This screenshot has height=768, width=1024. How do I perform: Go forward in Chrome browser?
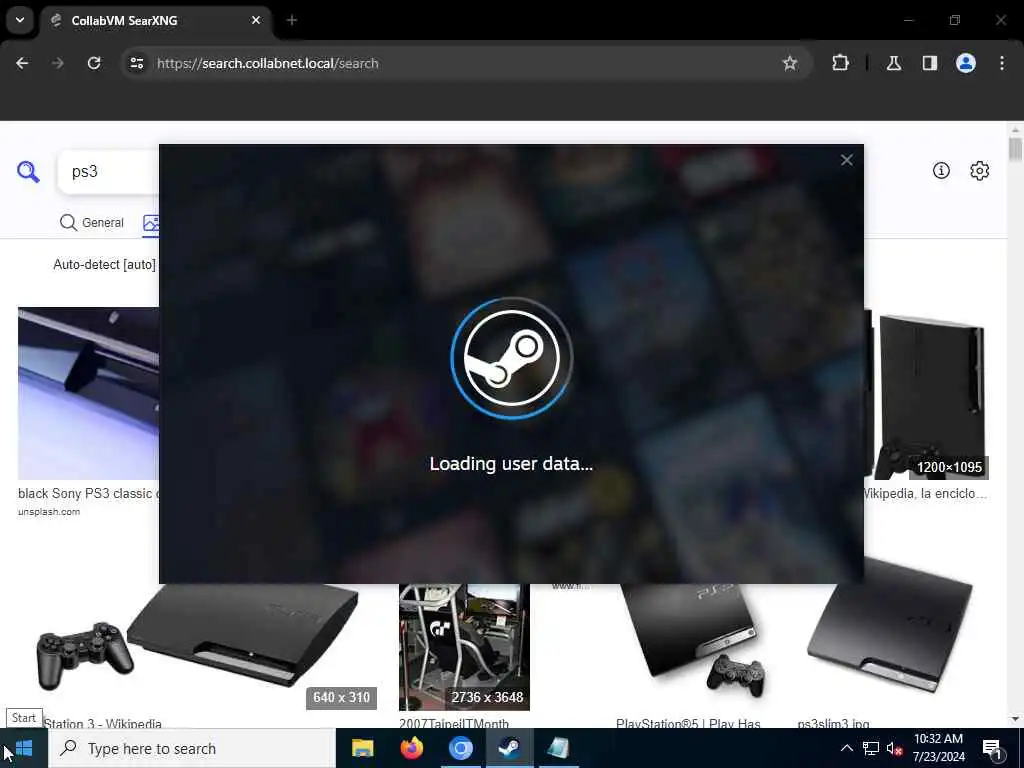click(x=58, y=63)
